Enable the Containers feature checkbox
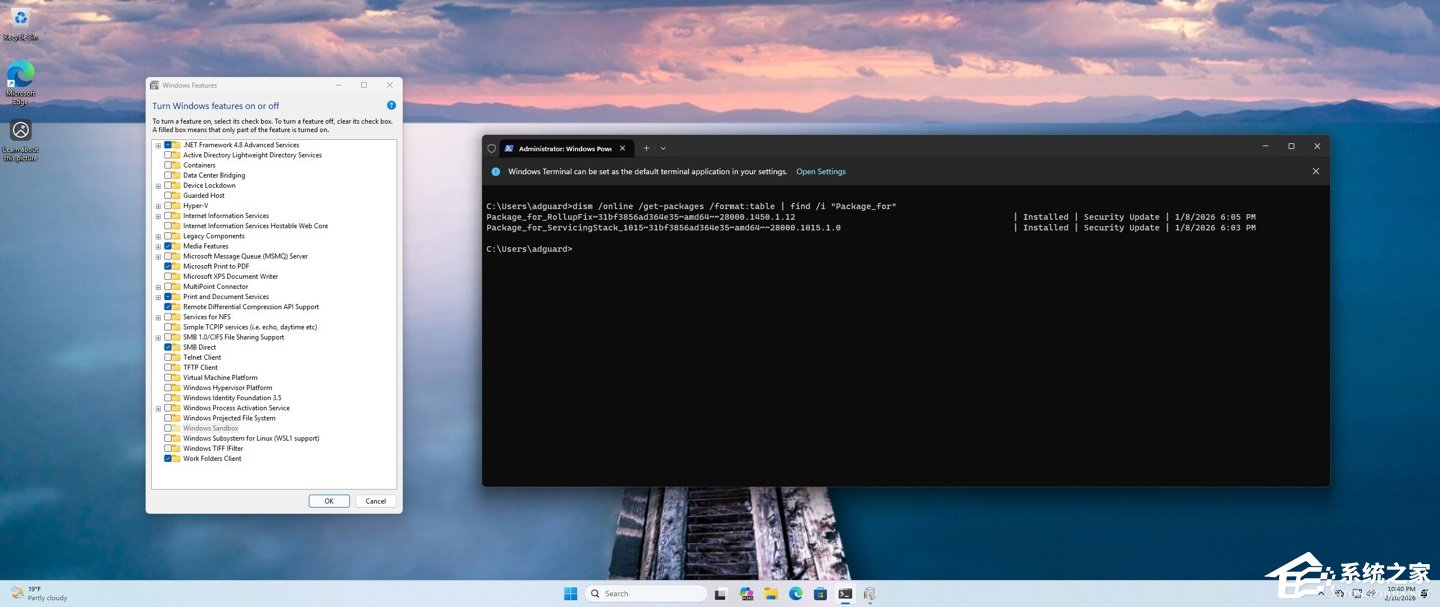 (168, 165)
